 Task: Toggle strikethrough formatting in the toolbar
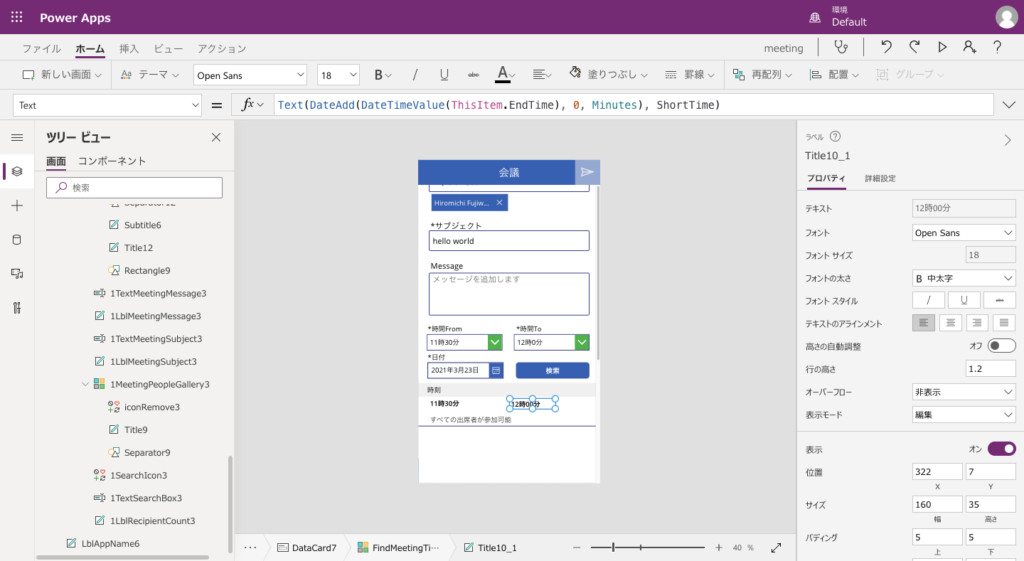(x=473, y=75)
